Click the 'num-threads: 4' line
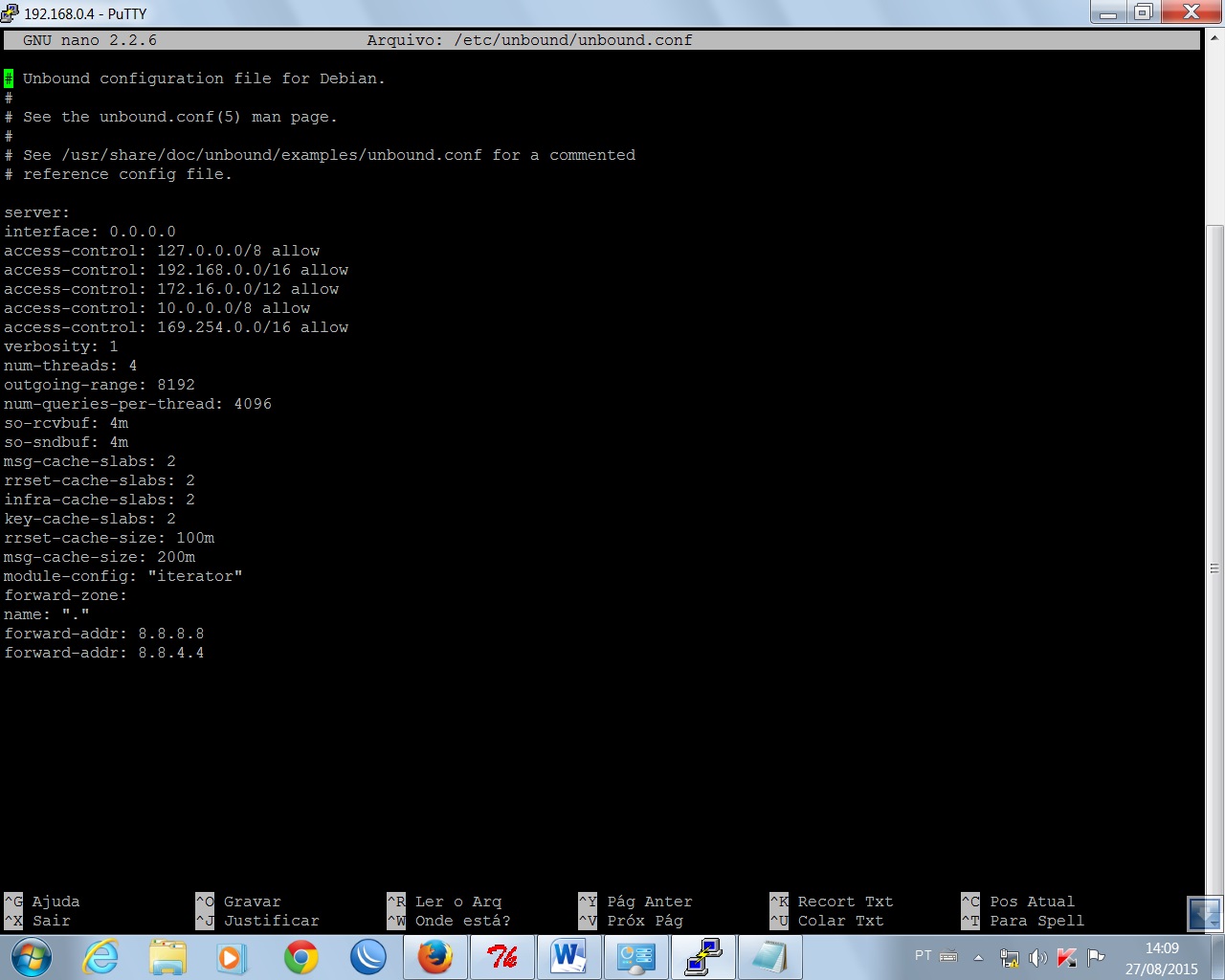The image size is (1225, 980). point(71,366)
